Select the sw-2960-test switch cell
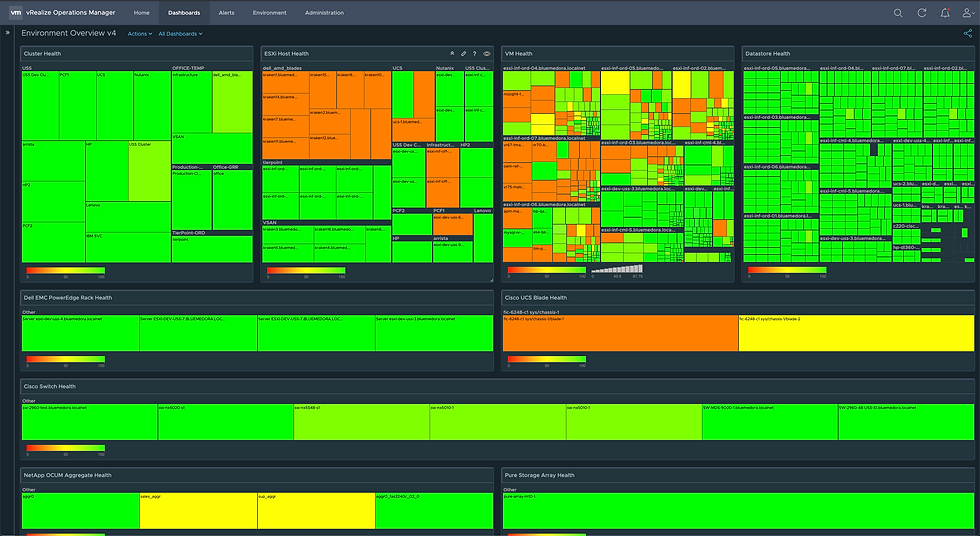Screen dimensions: 980x536 coord(90,422)
